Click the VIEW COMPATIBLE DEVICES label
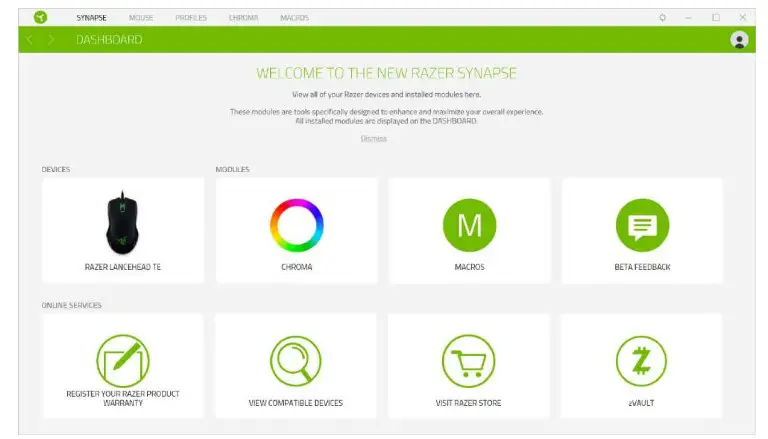The image size is (768, 439). 295,403
